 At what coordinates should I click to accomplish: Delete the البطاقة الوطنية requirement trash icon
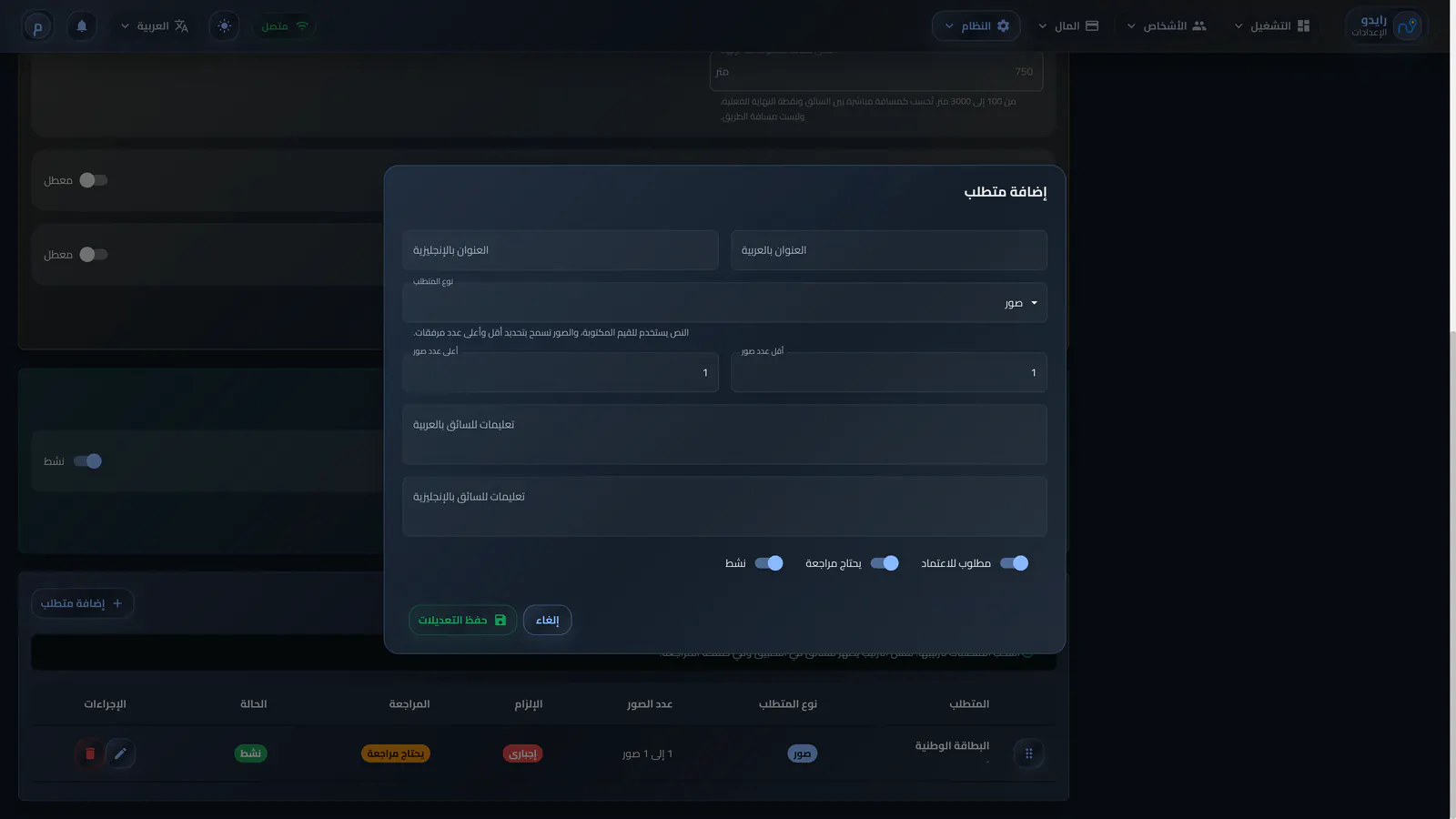[90, 753]
